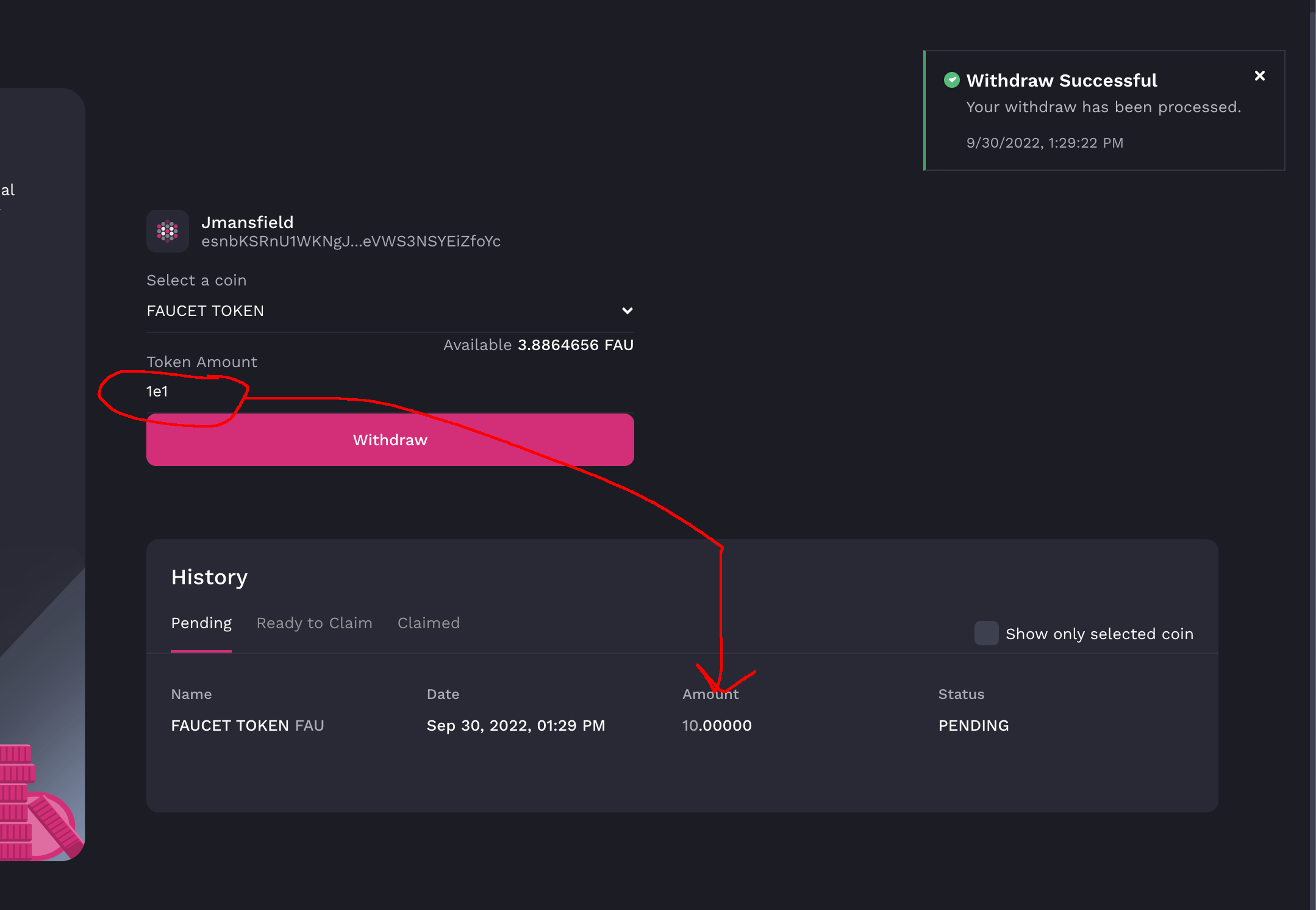
Task: Click the Available 3.8864656 FAU balance
Action: click(538, 345)
